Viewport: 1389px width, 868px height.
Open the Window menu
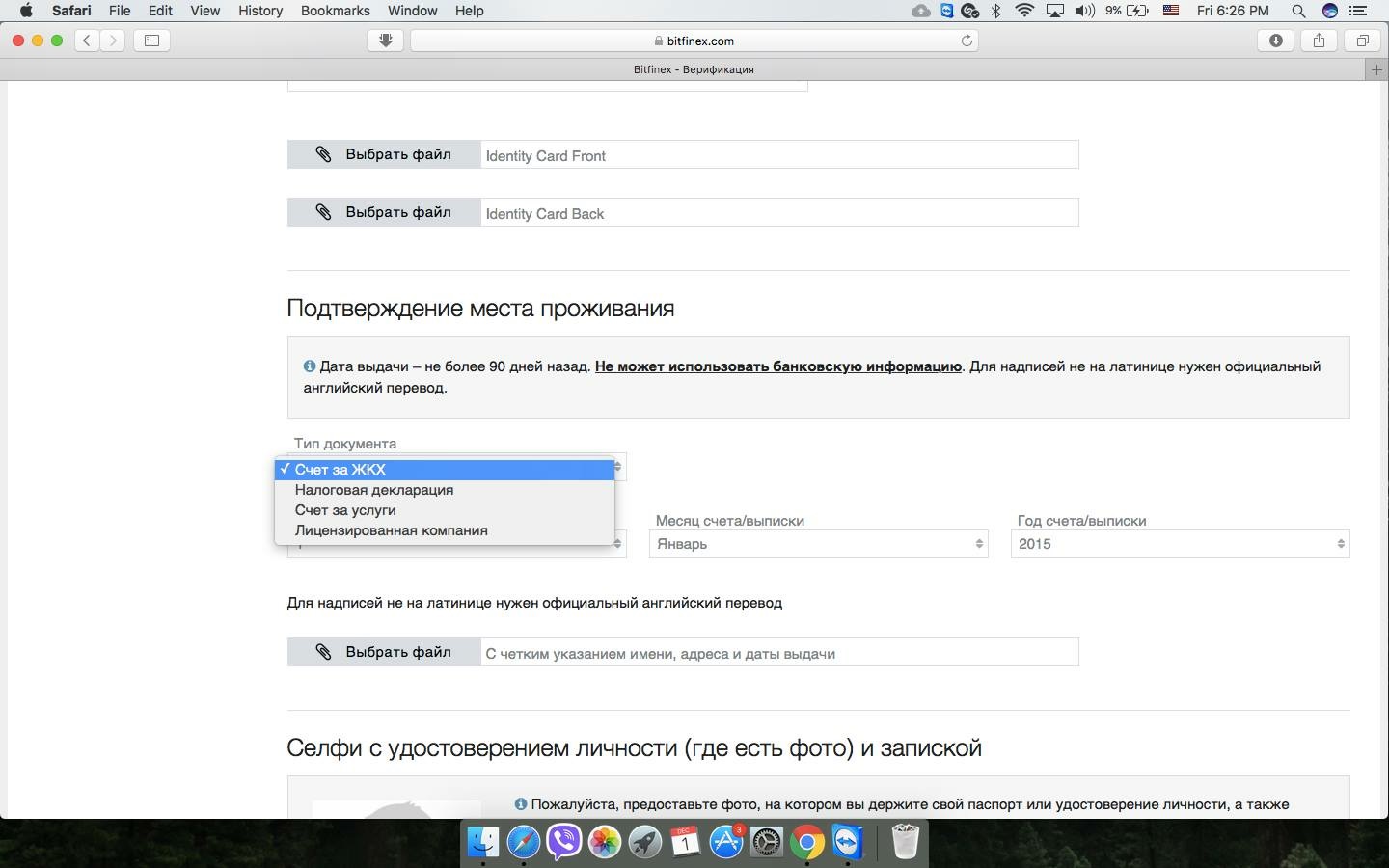tap(413, 11)
